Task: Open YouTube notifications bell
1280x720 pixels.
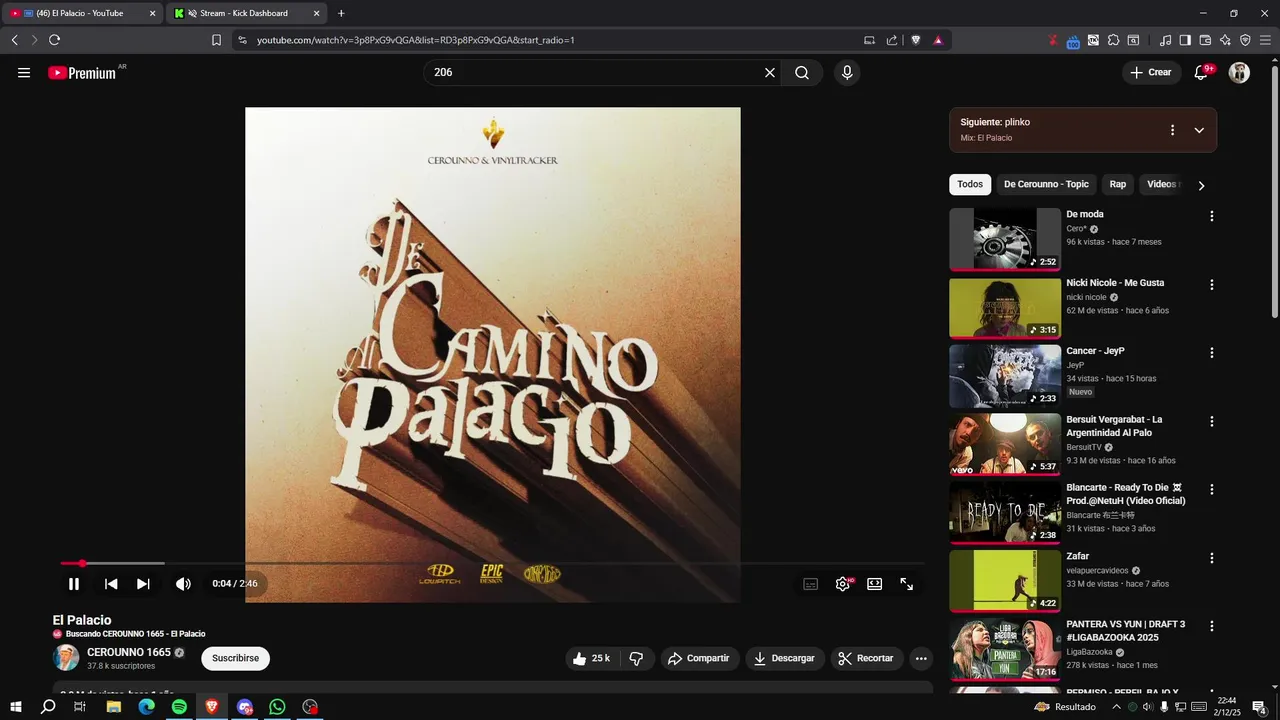Action: (1202, 73)
